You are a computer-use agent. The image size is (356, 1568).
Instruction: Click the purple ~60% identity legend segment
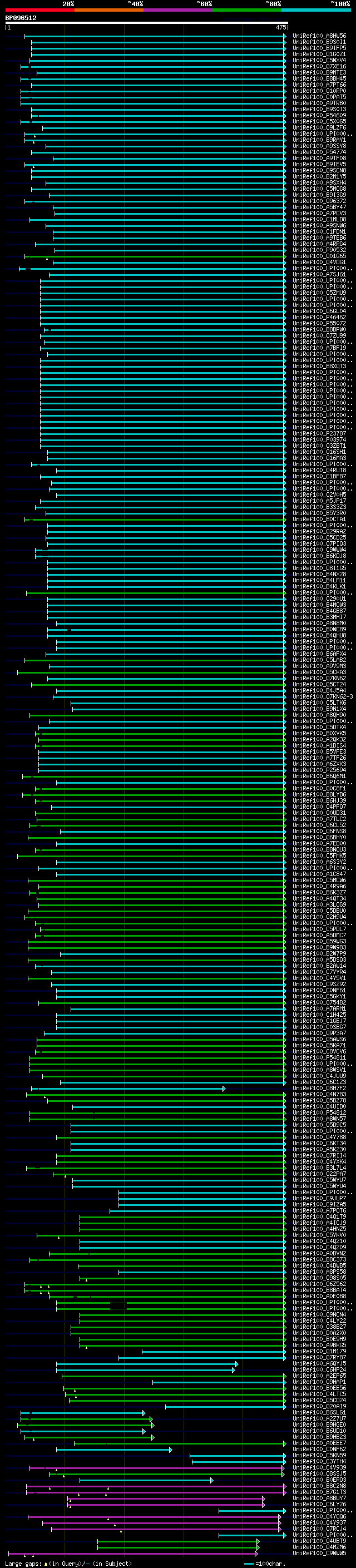[179, 10]
